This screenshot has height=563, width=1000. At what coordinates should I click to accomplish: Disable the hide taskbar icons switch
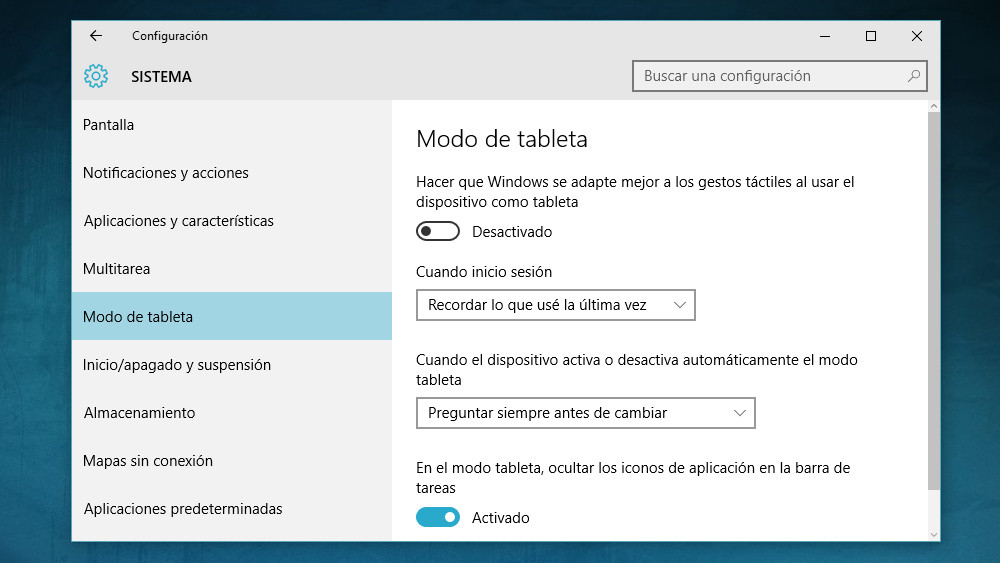point(438,517)
